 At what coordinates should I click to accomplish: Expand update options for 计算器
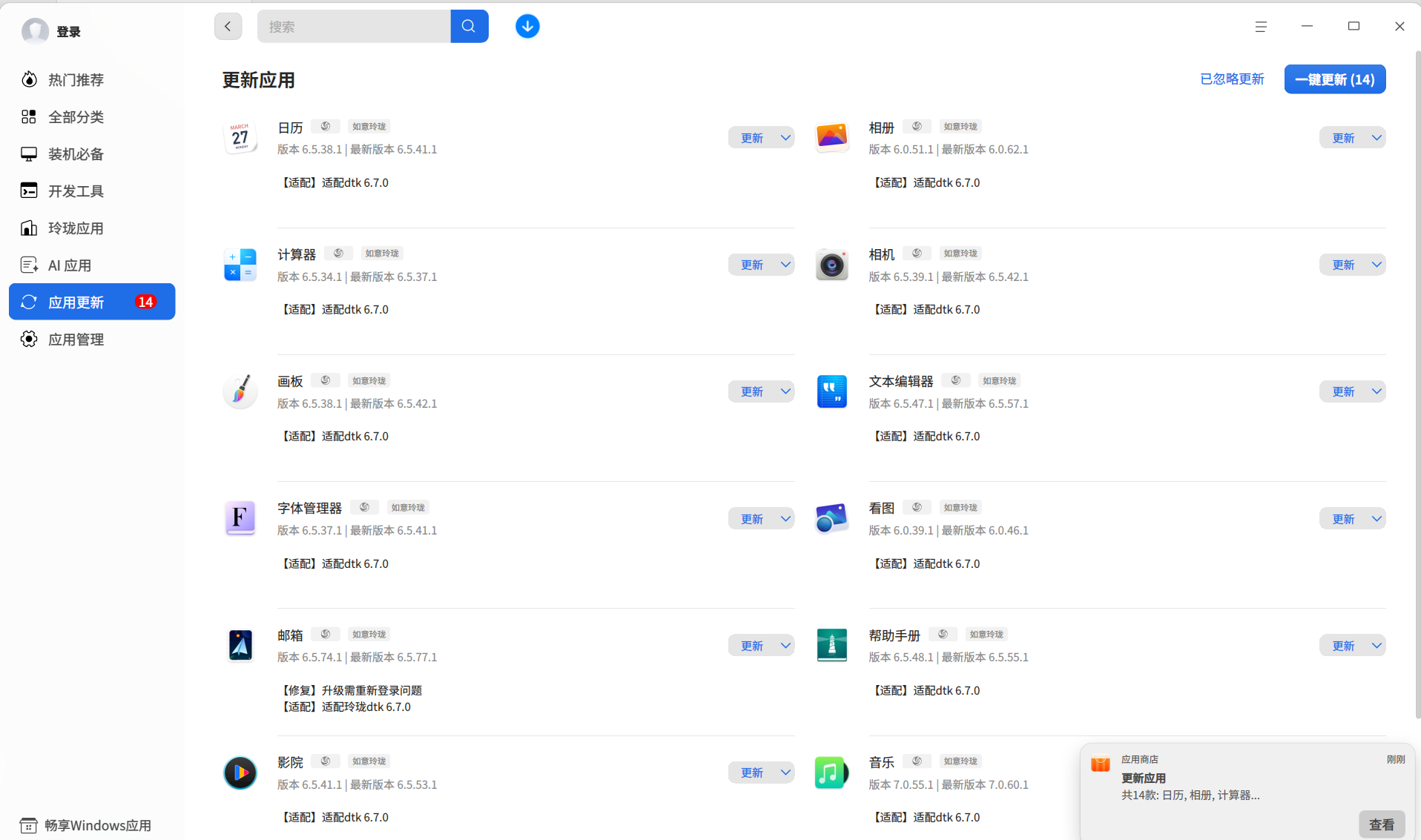click(x=785, y=265)
